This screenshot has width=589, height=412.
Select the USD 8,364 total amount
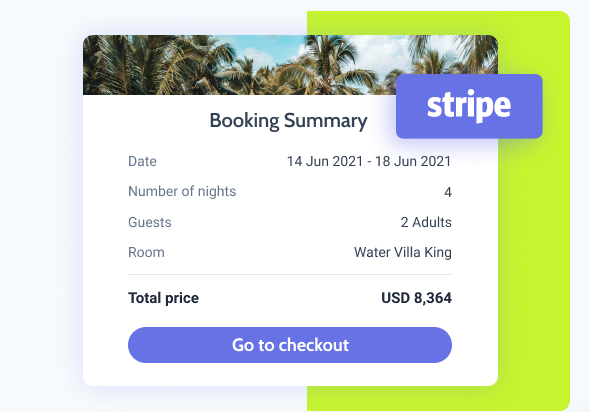point(417,298)
